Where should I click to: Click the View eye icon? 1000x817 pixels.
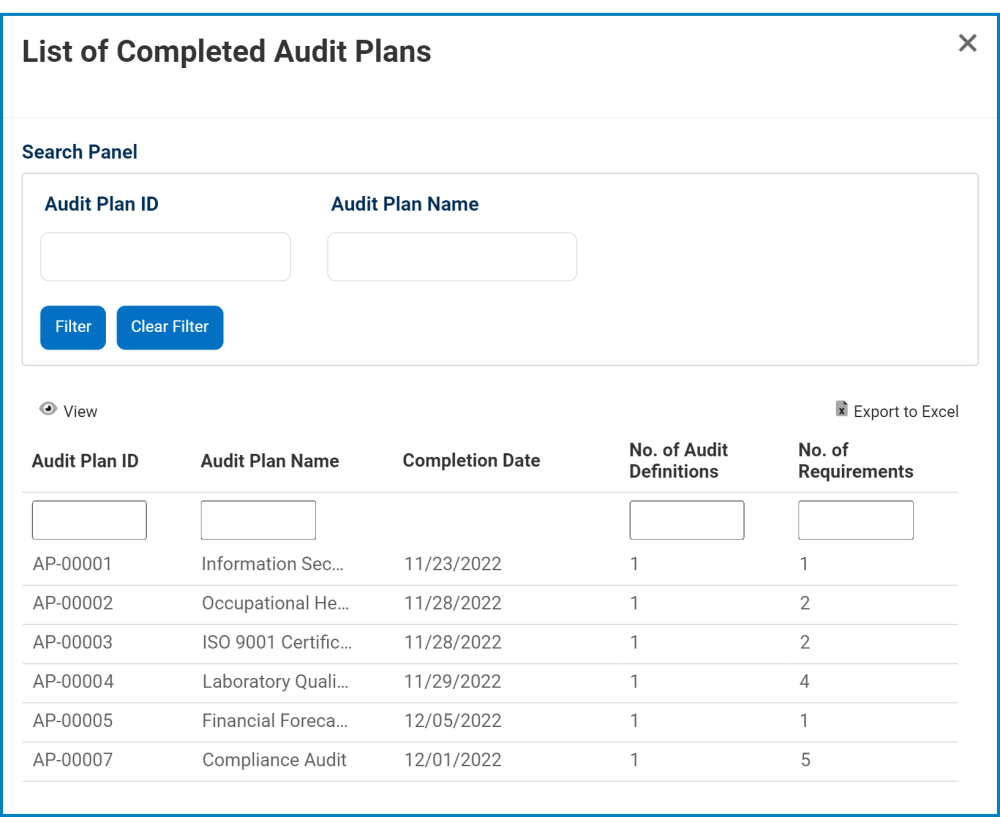click(x=48, y=409)
